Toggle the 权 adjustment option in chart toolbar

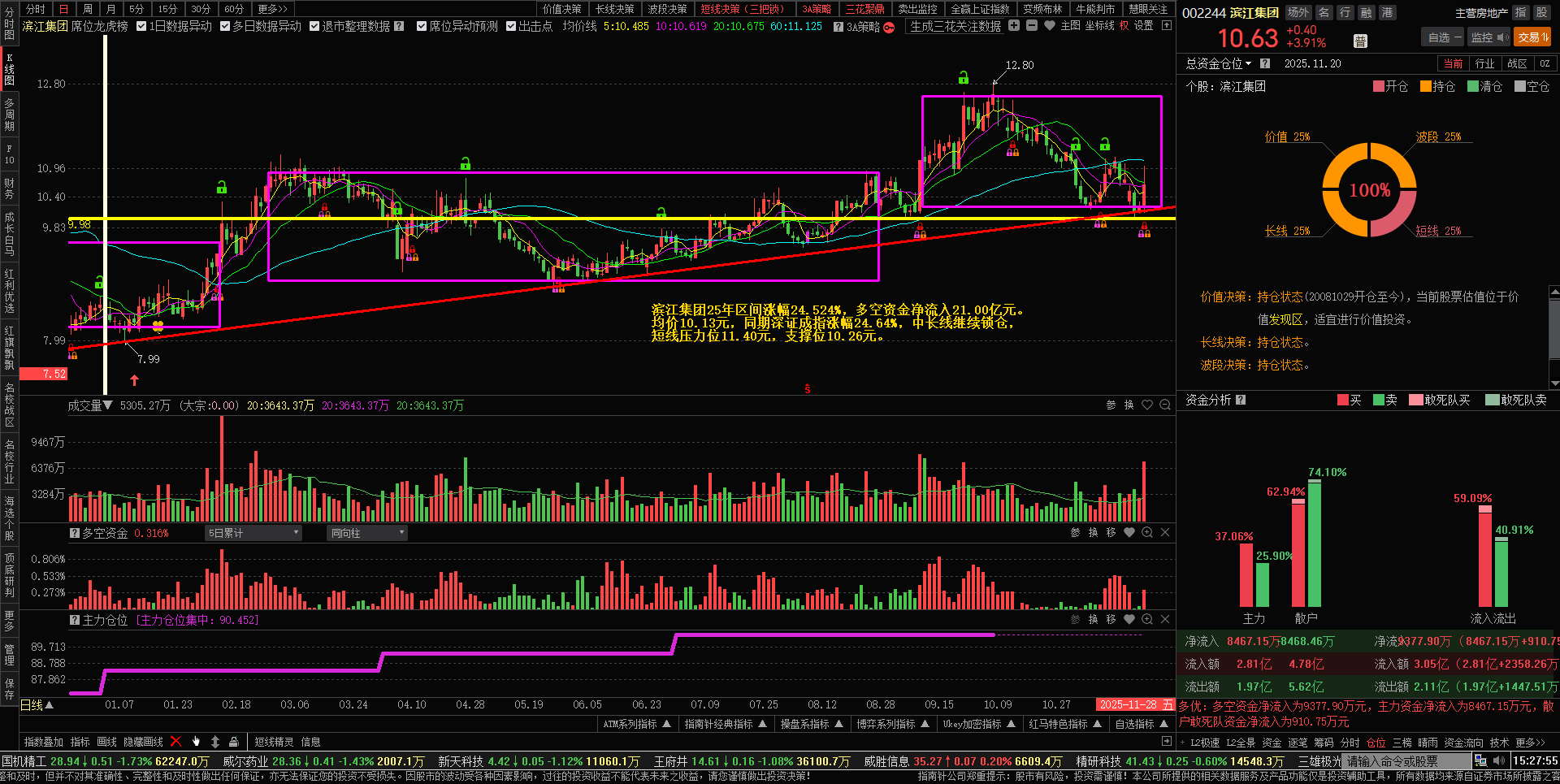point(1124,26)
